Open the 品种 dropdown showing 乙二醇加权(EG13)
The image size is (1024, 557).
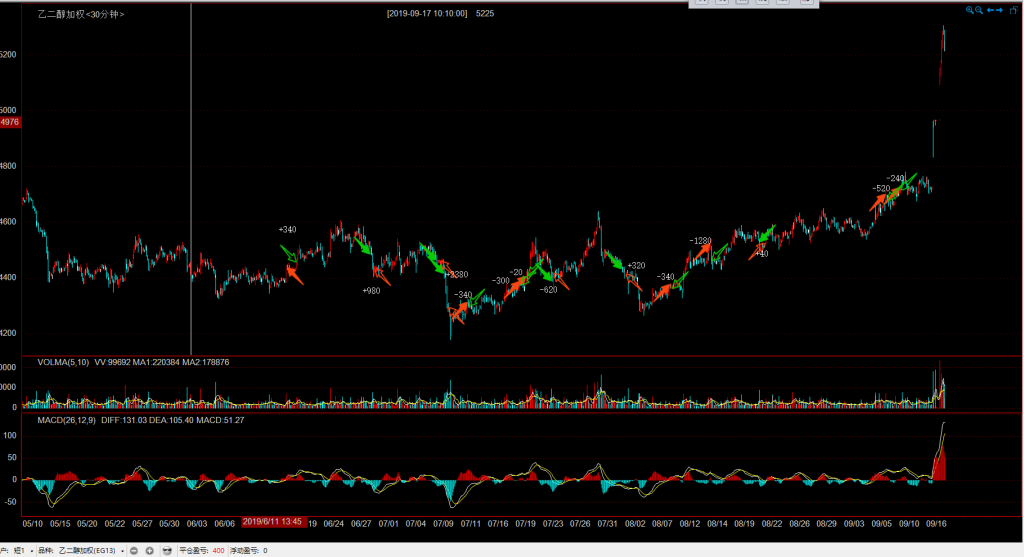click(x=89, y=550)
